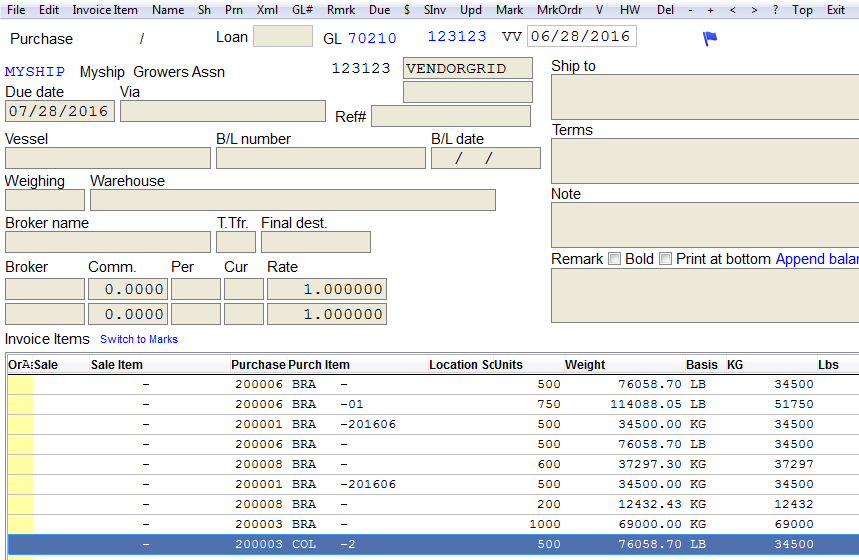Screen dimensions: 859x560
Task: Click the Prn menu item
Action: click(234, 10)
